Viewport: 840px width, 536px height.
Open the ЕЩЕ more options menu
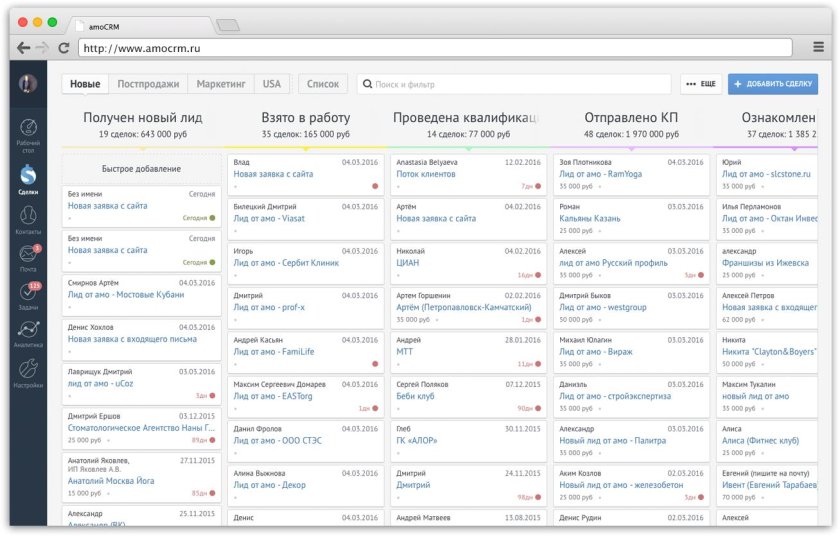[701, 84]
